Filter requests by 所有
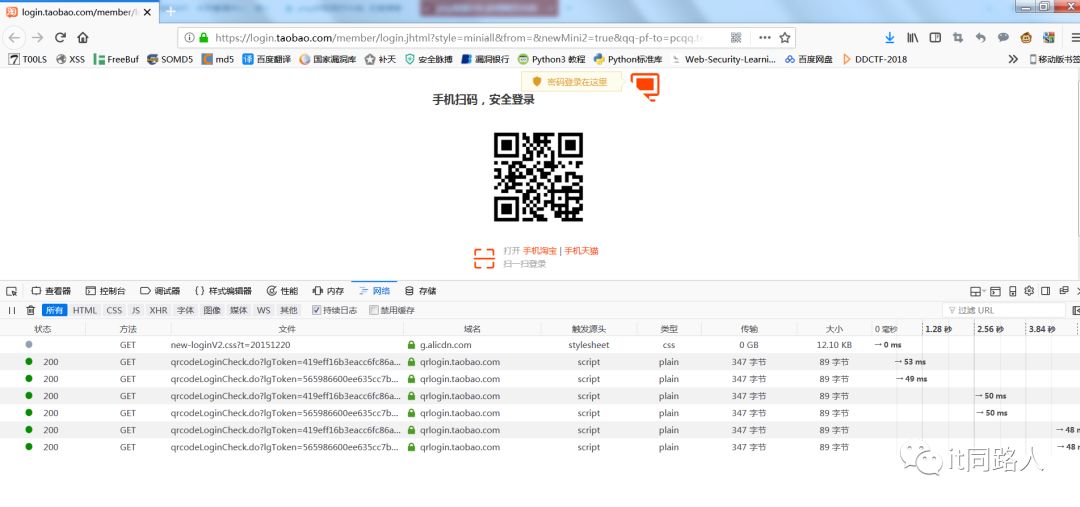The image size is (1080, 507). click(x=54, y=311)
